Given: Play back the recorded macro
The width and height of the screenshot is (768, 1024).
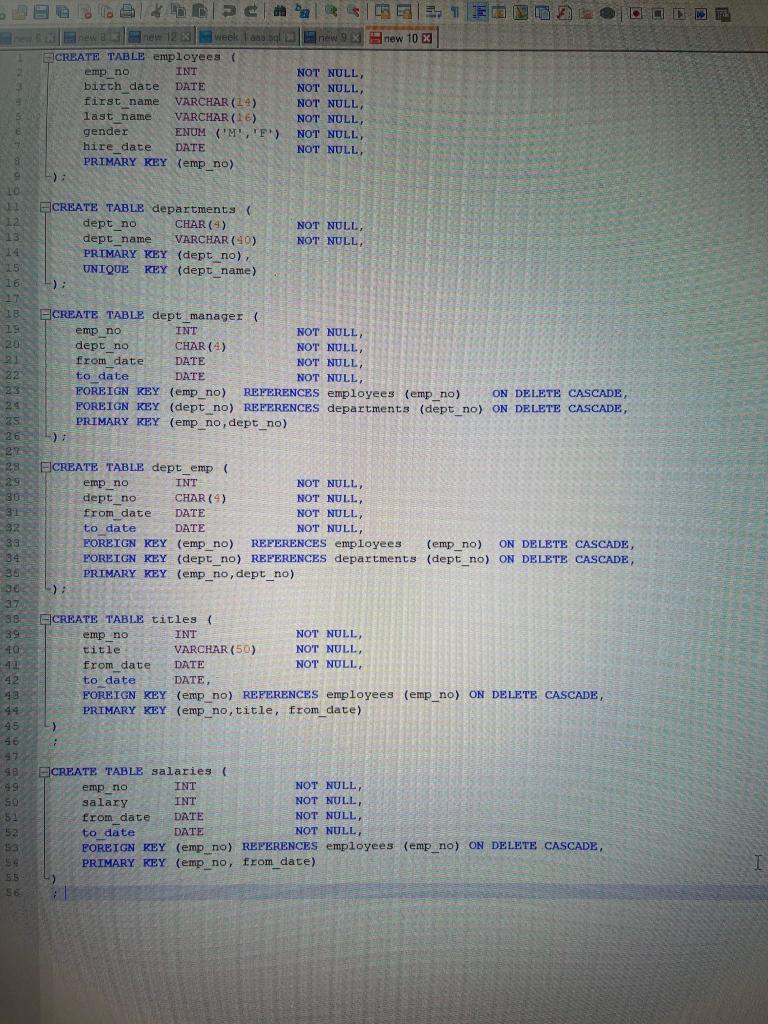Looking at the screenshot, I should (x=679, y=14).
